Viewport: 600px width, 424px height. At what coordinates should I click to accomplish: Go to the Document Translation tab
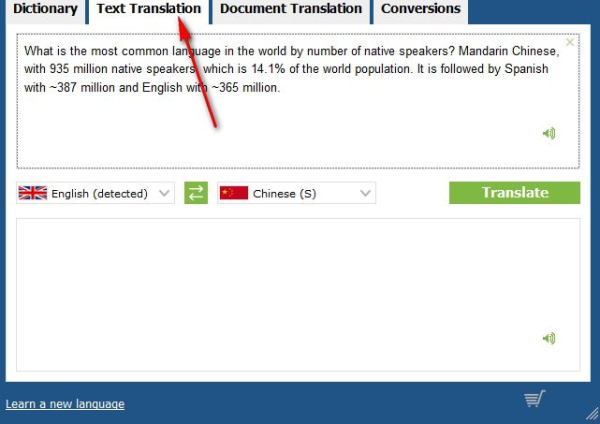pyautogui.click(x=291, y=9)
